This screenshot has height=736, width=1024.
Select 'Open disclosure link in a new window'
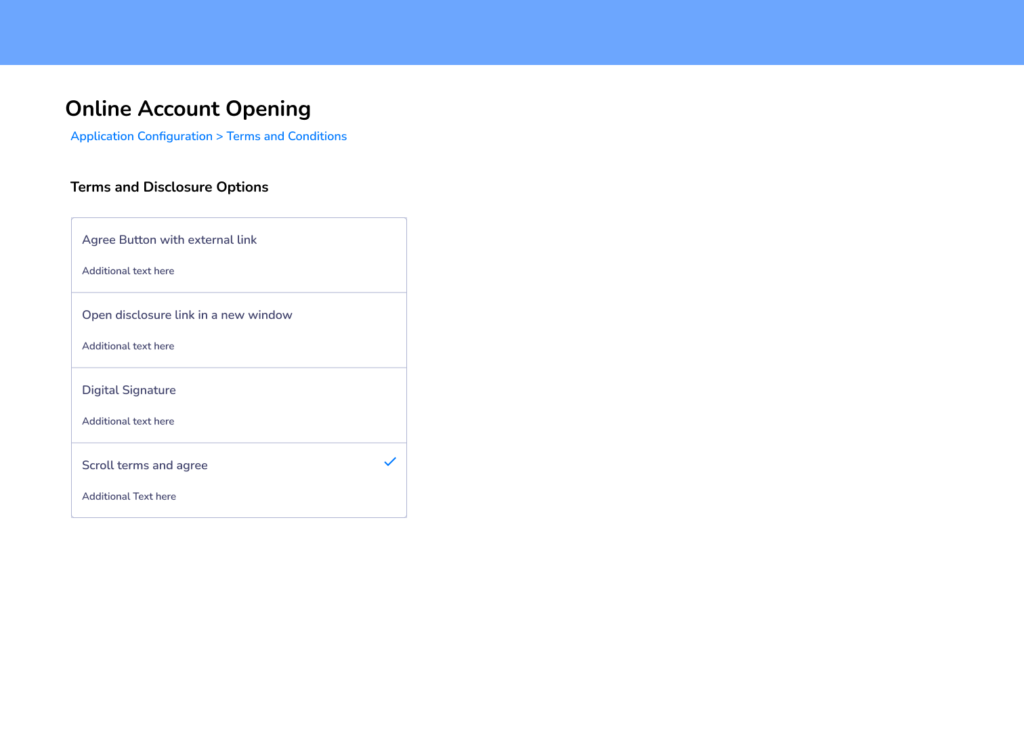(x=187, y=315)
